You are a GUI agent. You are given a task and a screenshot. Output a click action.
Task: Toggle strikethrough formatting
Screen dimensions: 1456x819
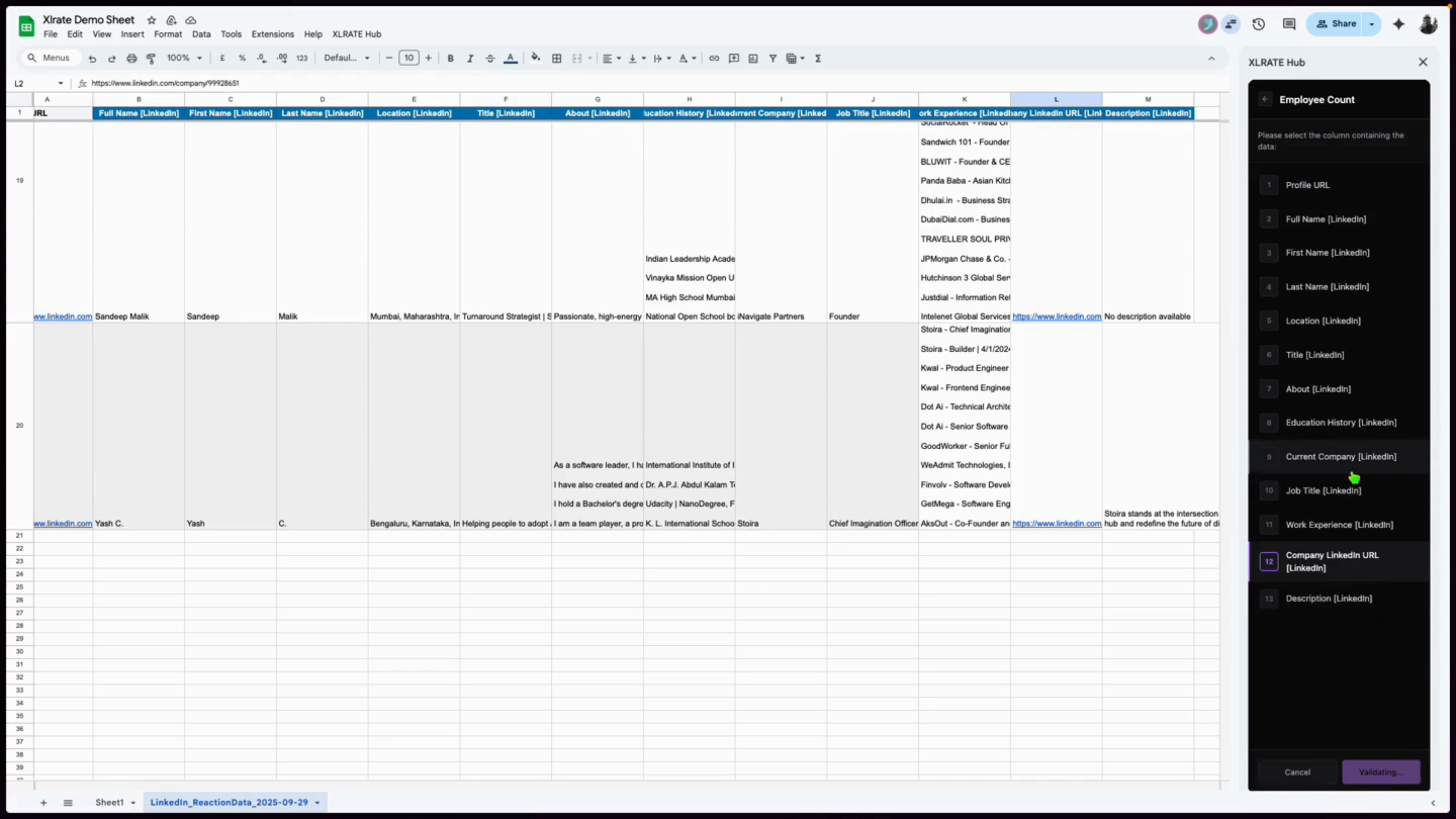pos(490,58)
